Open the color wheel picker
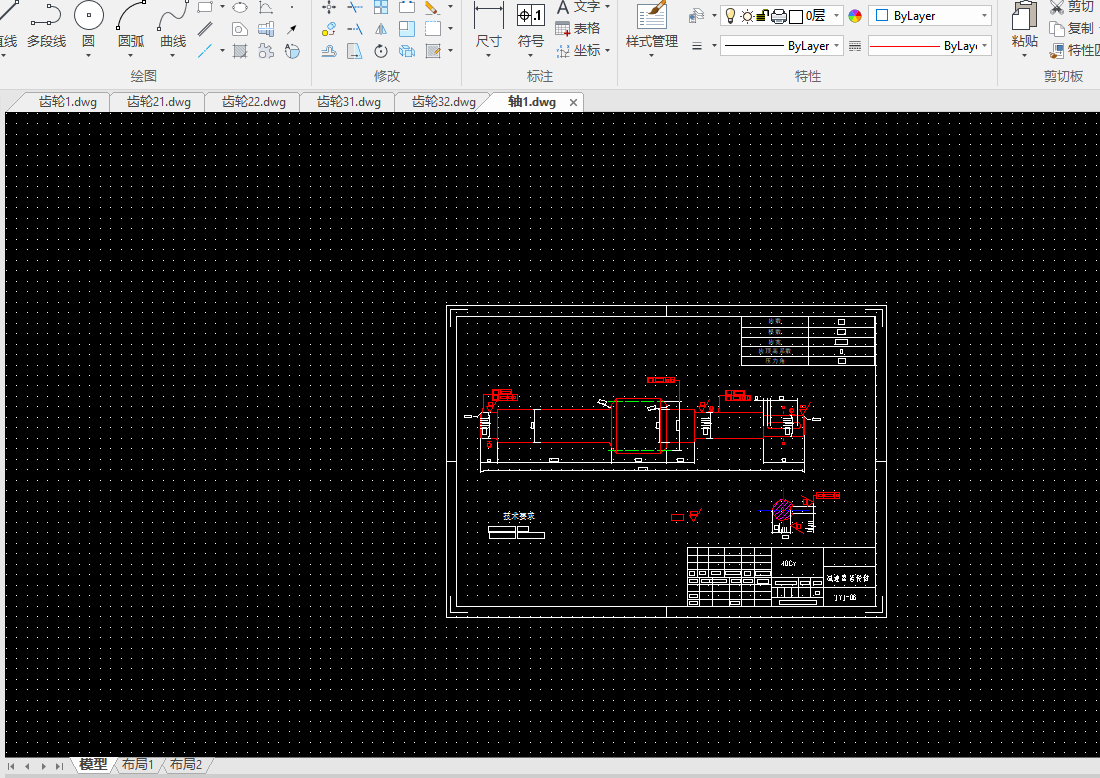 pos(855,16)
